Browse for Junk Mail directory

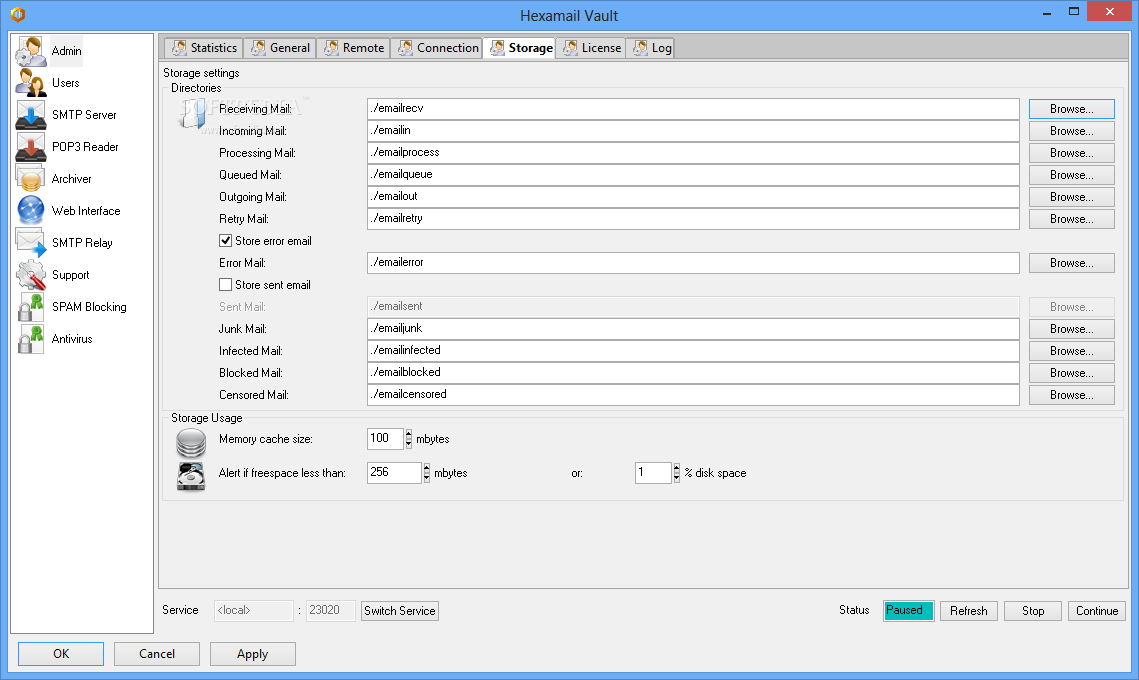click(x=1071, y=329)
